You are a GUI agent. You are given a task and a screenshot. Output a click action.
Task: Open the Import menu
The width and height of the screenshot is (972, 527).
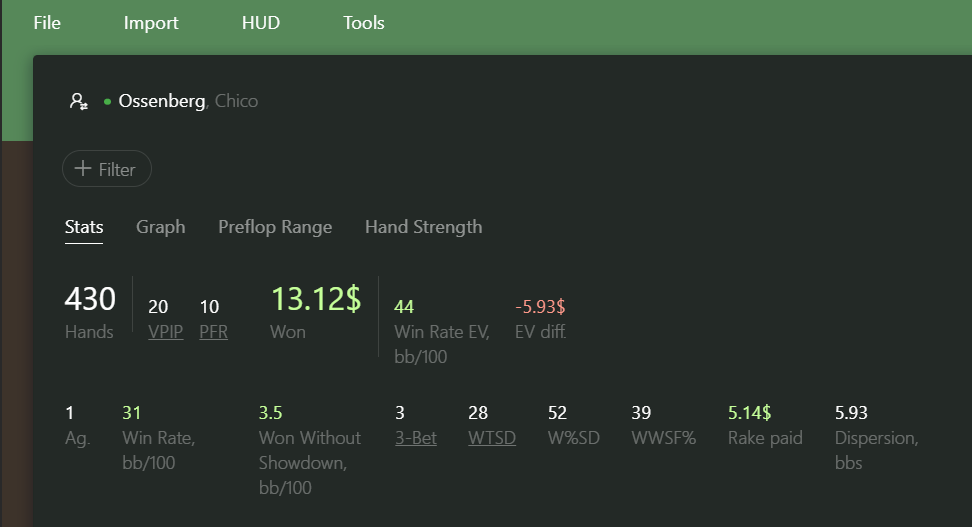tap(151, 23)
